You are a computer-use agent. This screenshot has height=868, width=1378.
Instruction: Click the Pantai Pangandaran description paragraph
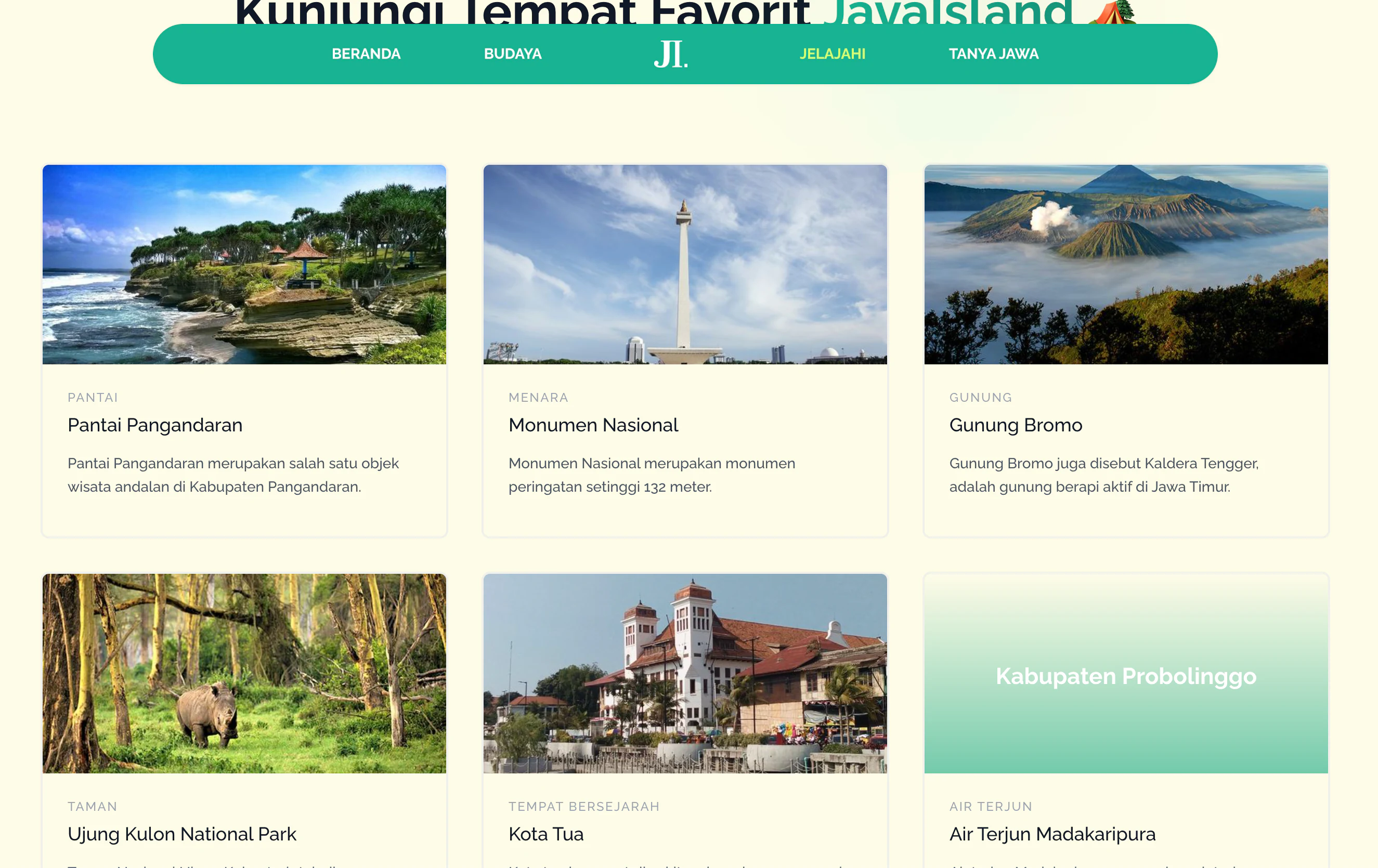(x=233, y=475)
